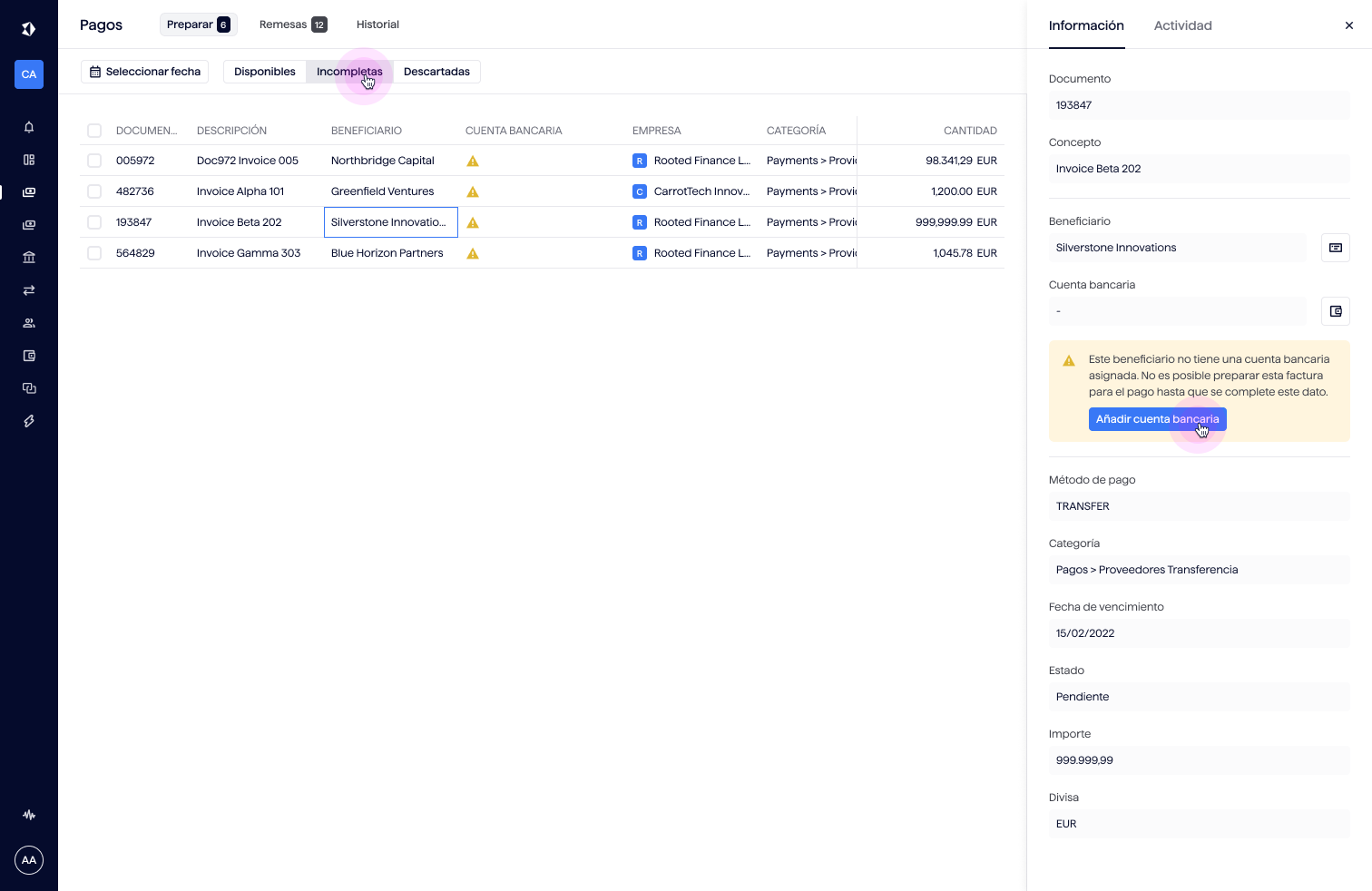
Task: Open the contacts people icon in sidebar
Action: click(x=29, y=323)
